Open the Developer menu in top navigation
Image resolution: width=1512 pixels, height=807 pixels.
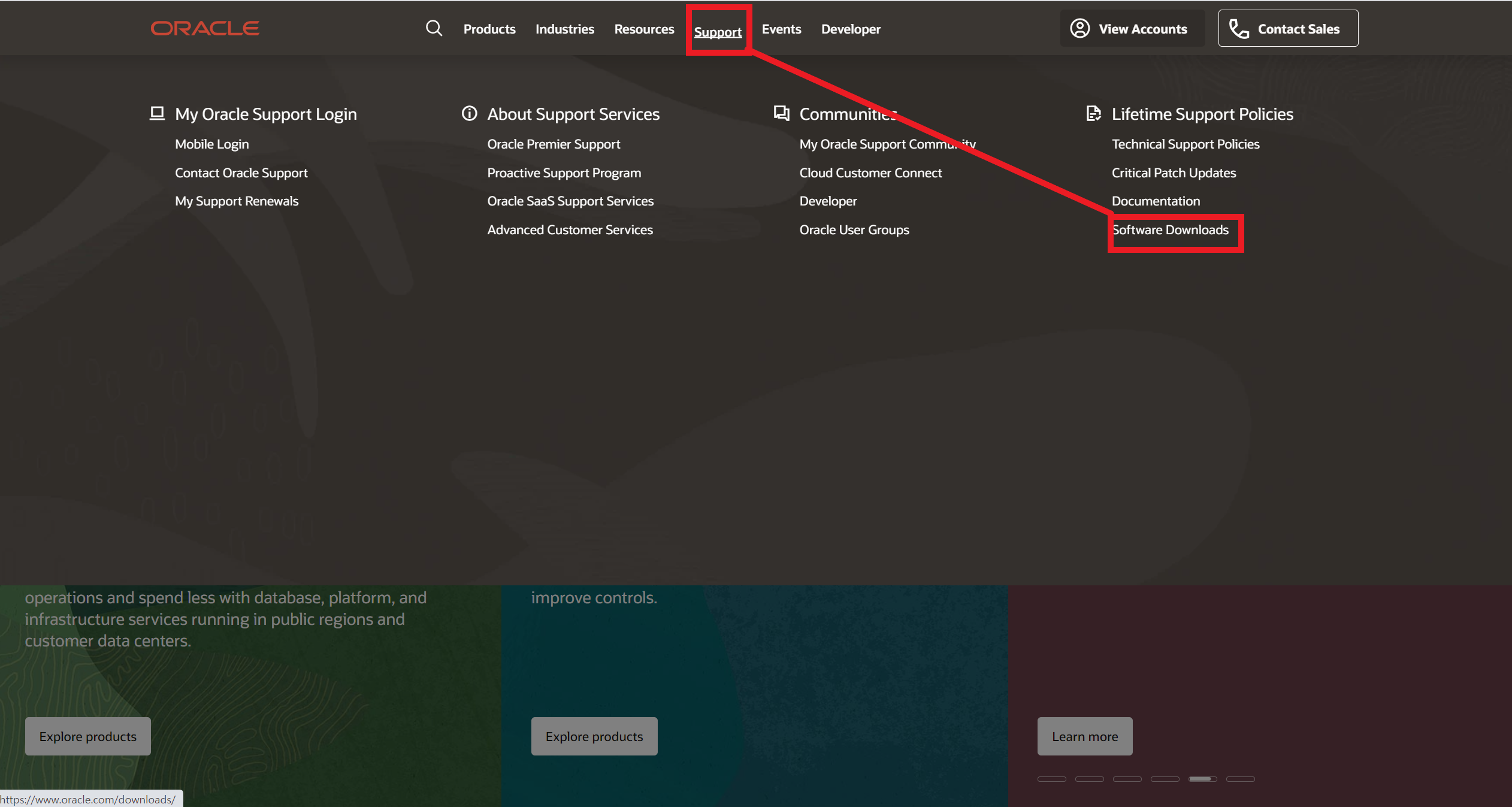coord(851,29)
